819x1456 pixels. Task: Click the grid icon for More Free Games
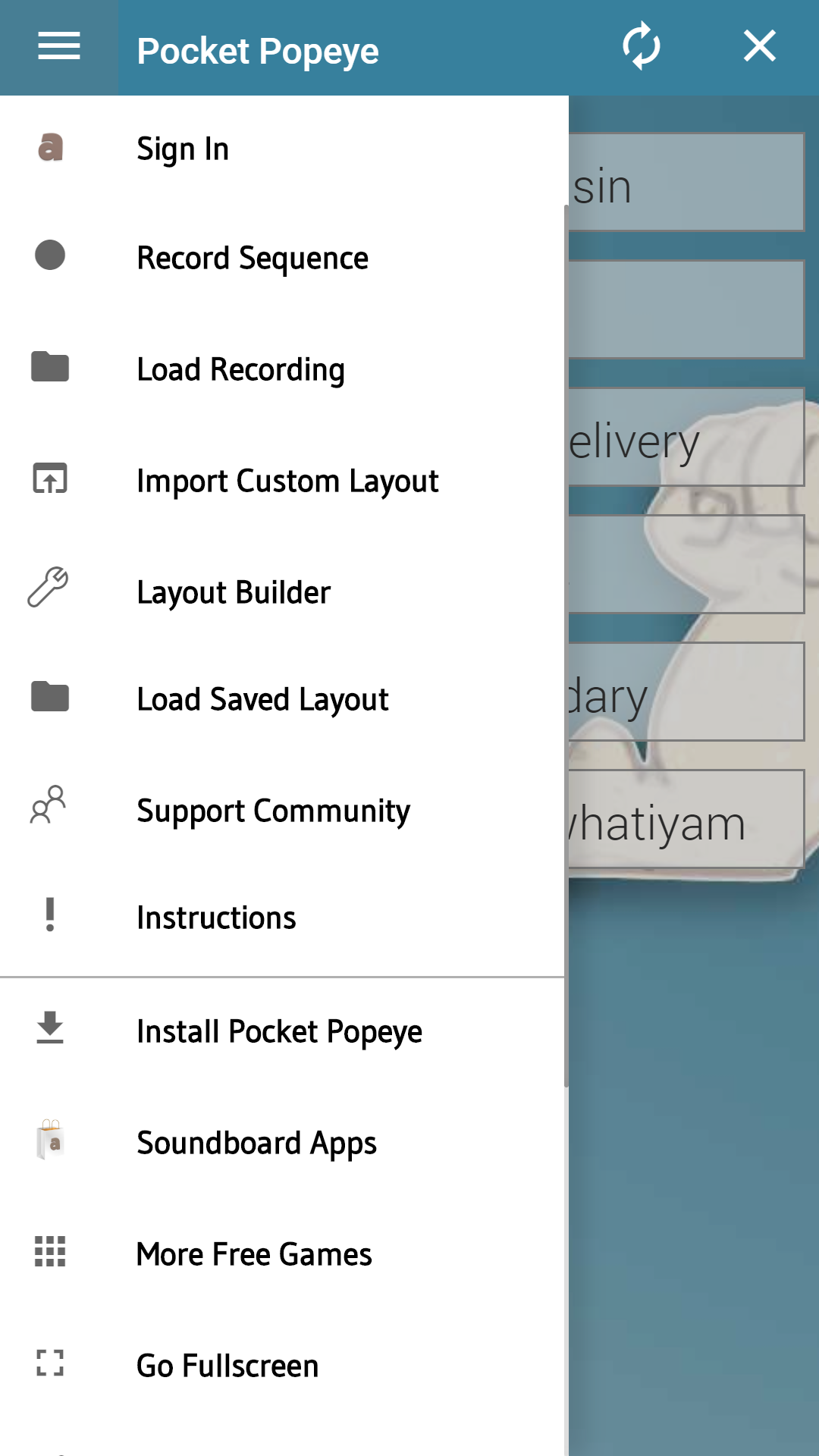(x=50, y=1251)
